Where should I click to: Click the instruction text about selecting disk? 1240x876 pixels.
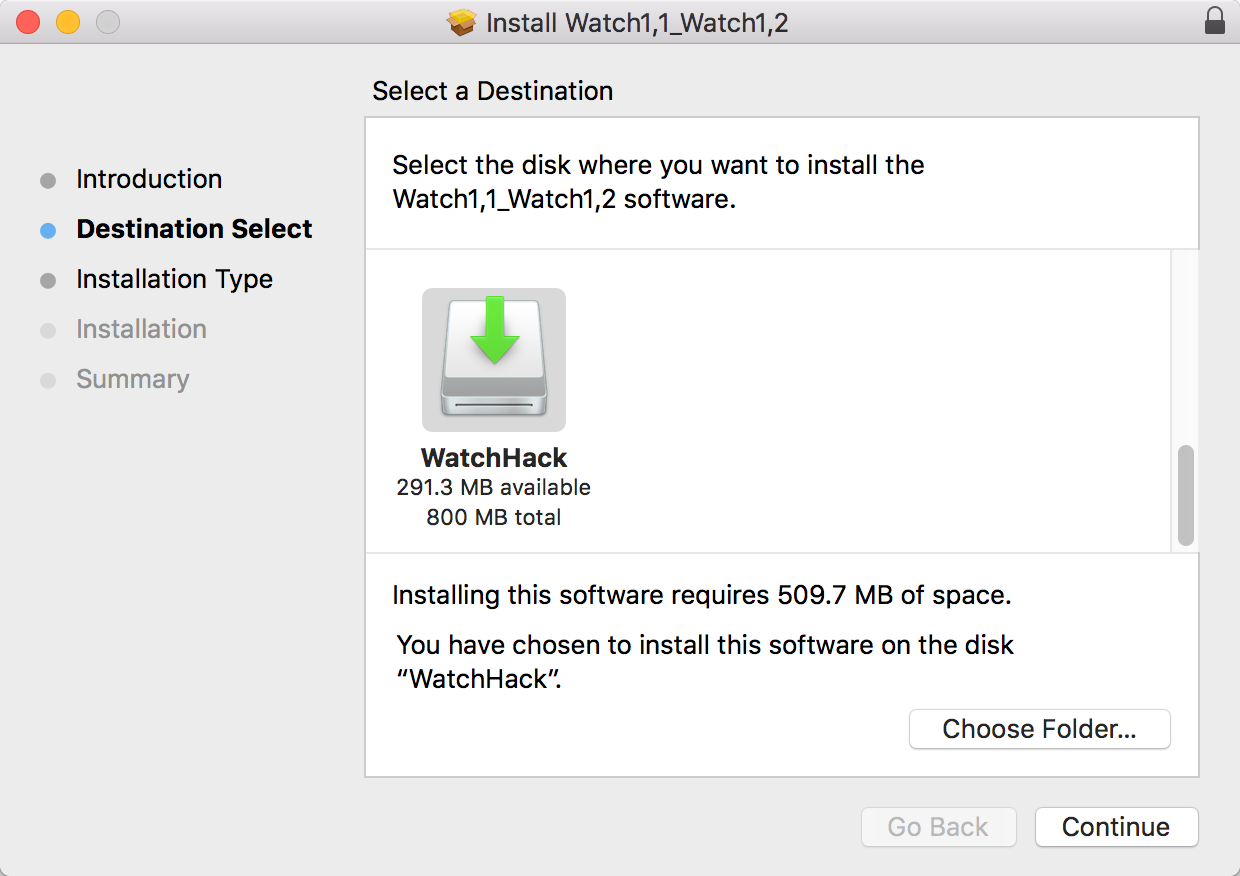click(x=658, y=182)
